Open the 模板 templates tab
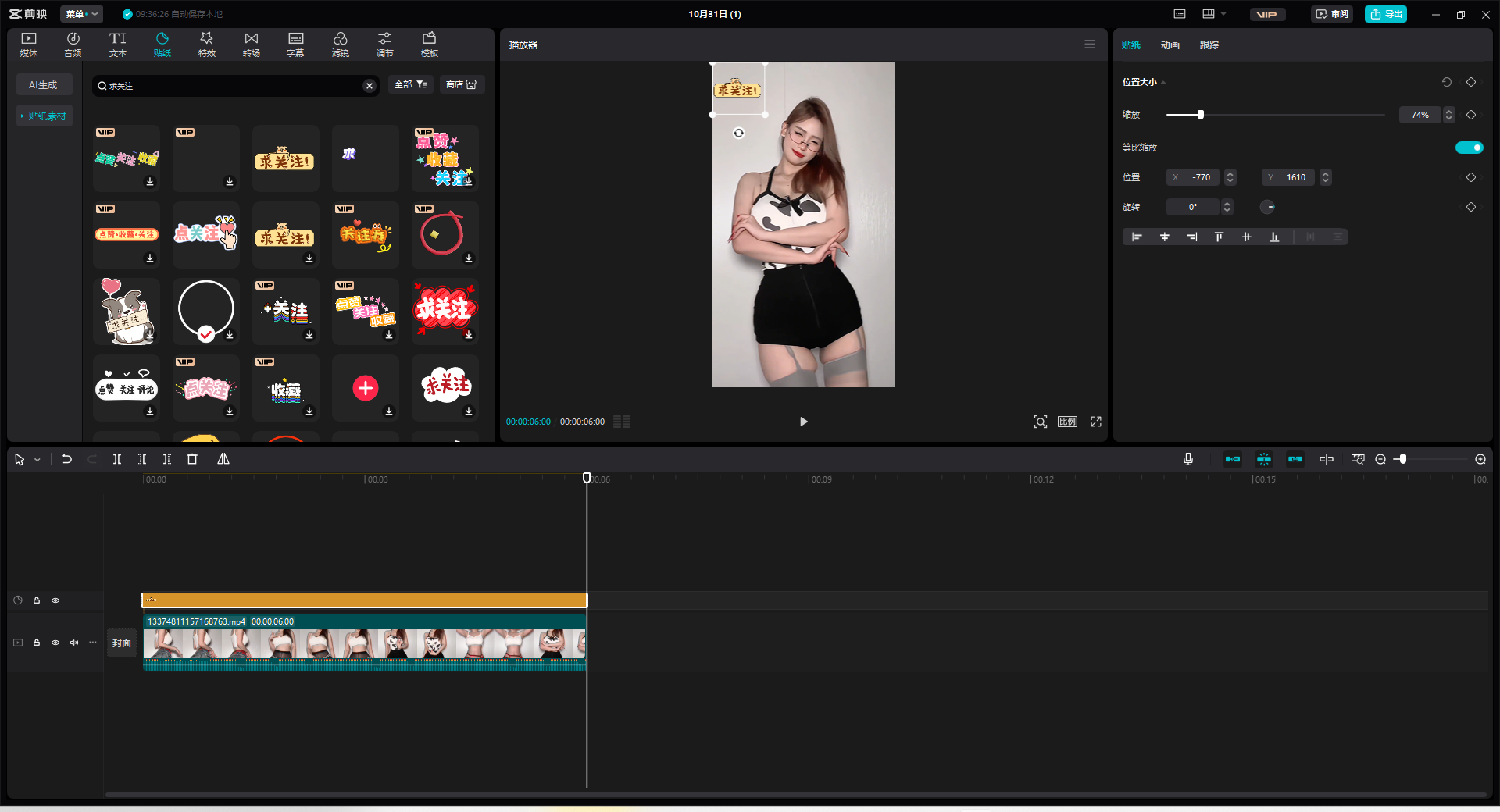The image size is (1500, 812). pyautogui.click(x=429, y=45)
